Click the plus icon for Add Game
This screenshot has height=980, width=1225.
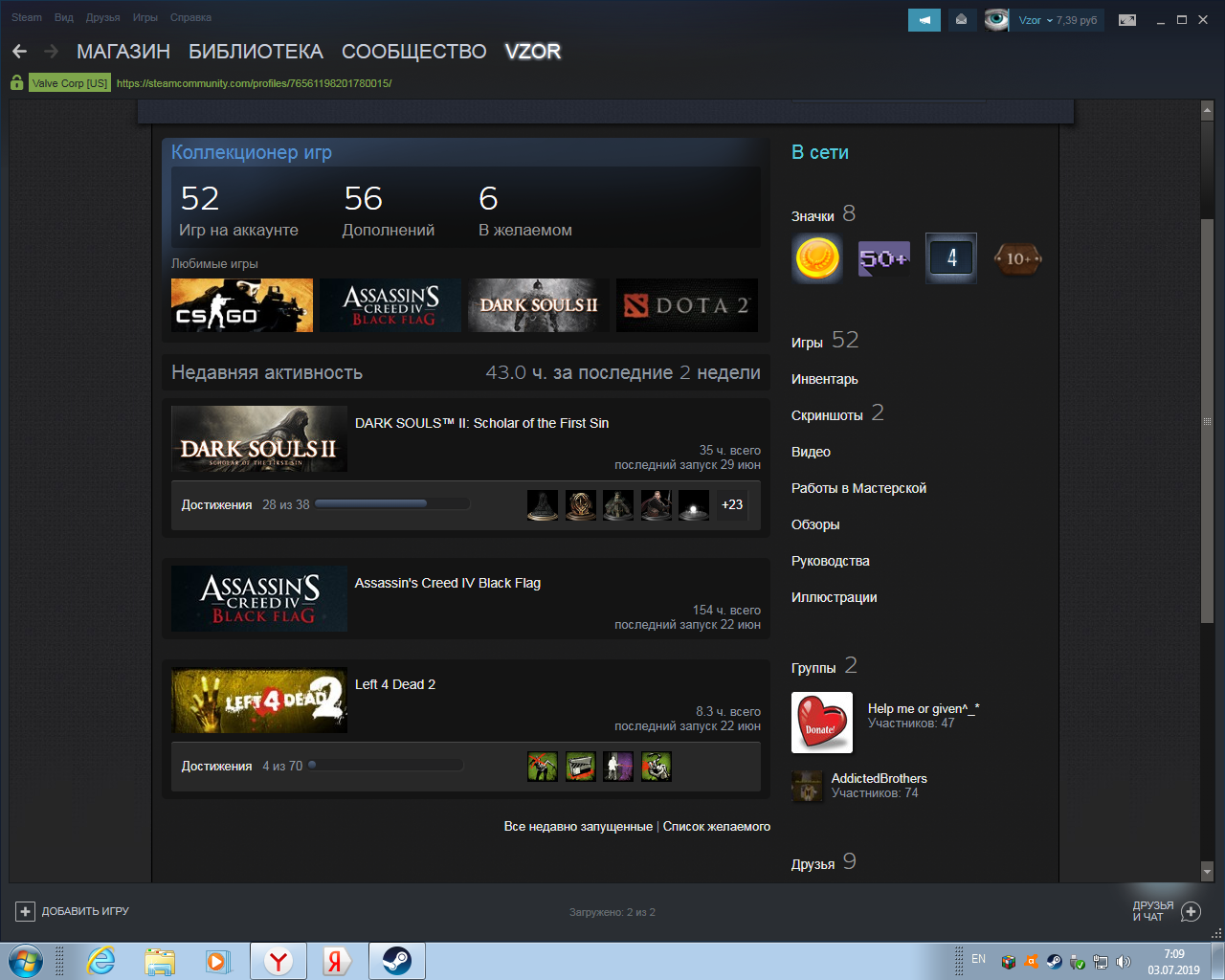pyautogui.click(x=26, y=911)
